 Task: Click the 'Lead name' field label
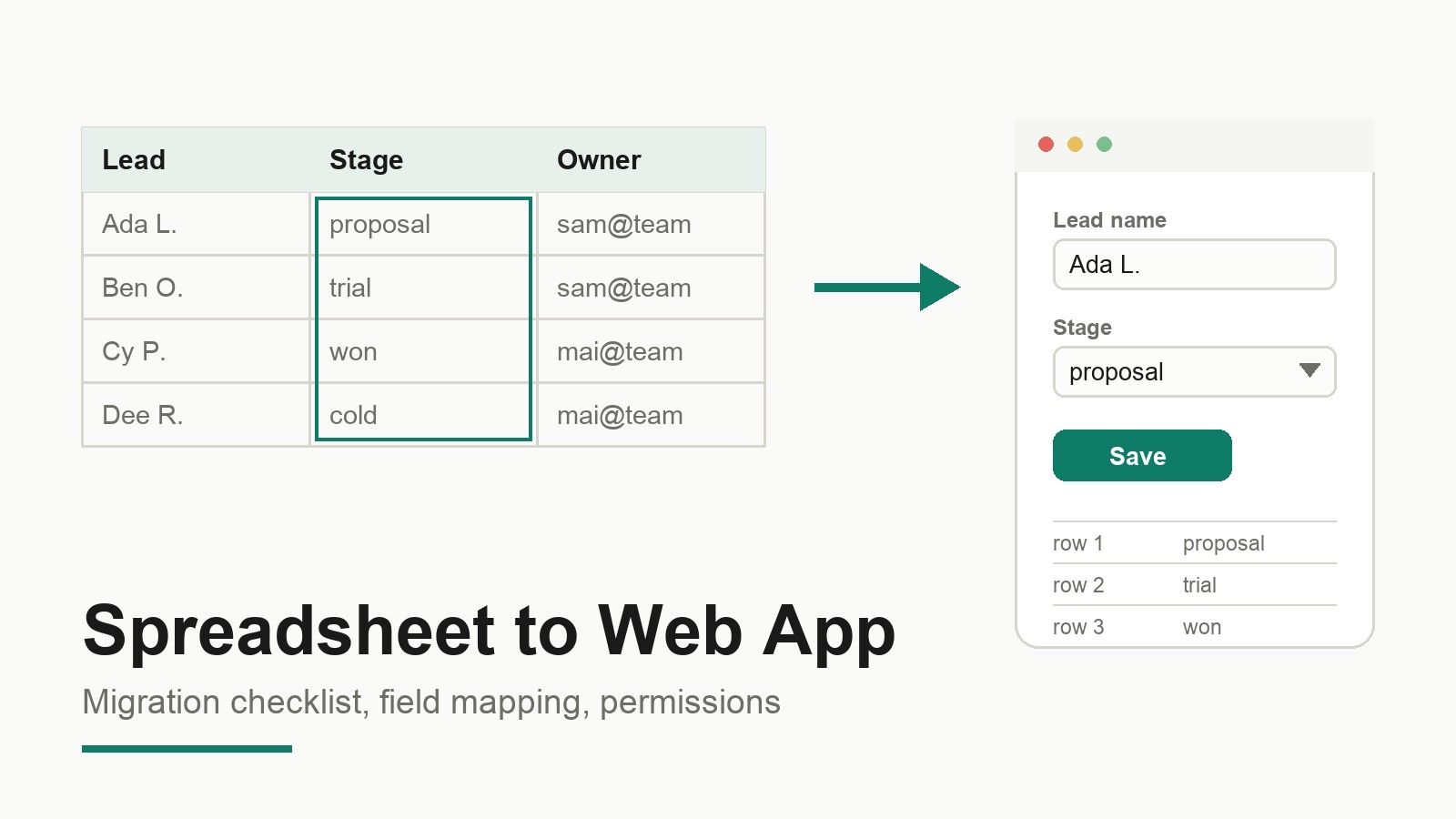[1109, 220]
